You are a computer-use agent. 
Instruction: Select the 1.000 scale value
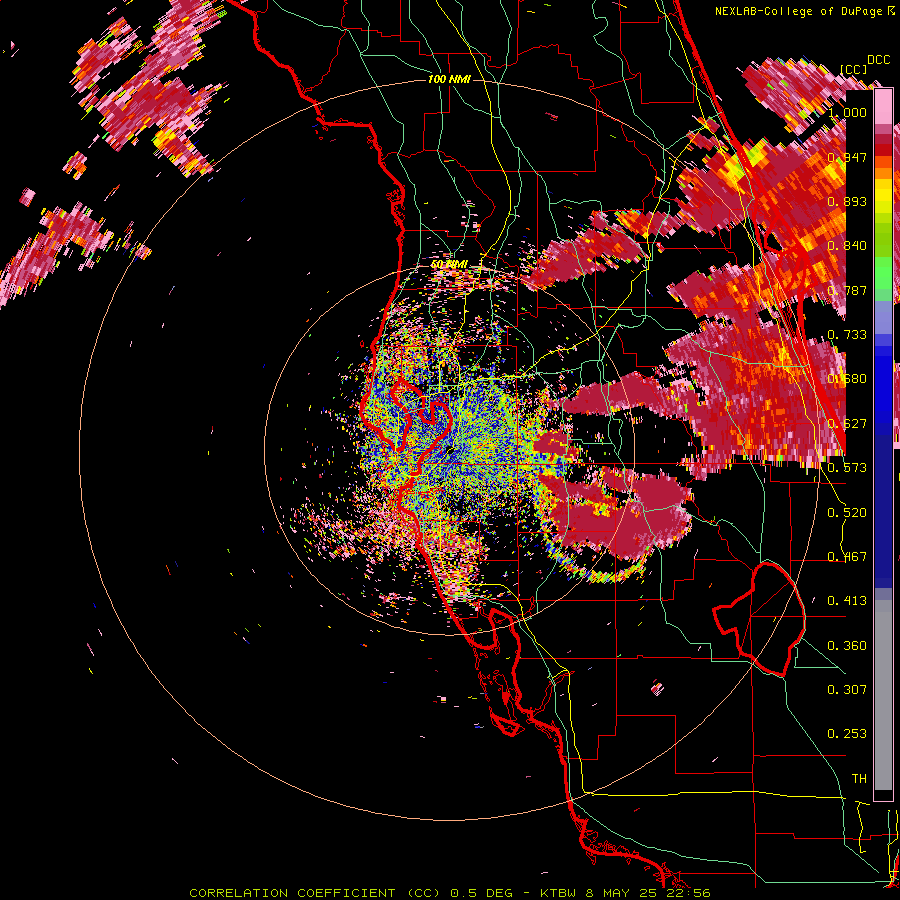pos(847,112)
